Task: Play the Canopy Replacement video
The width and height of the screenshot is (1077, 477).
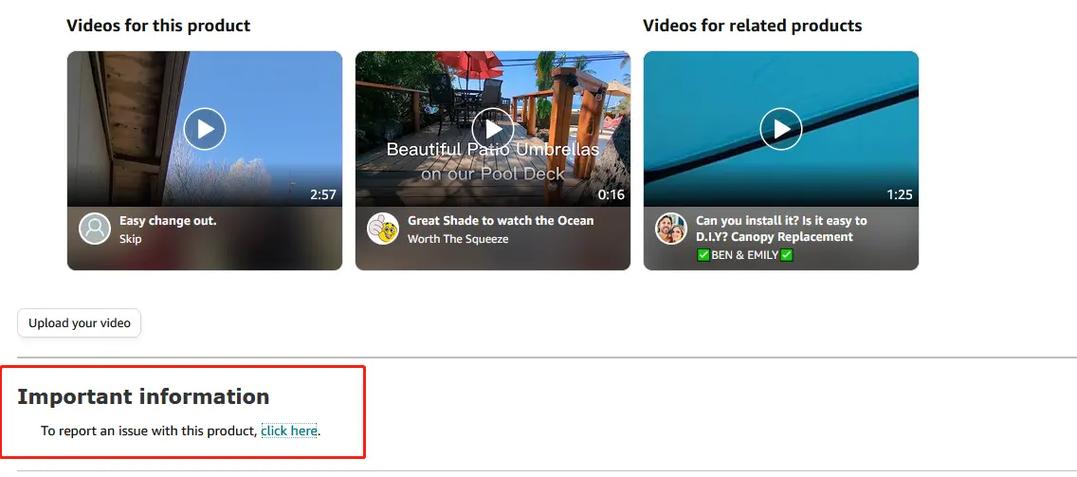Action: click(781, 129)
